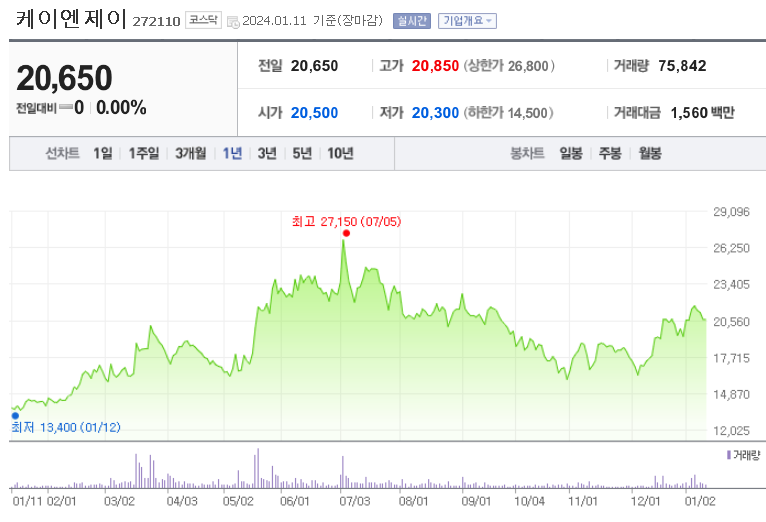This screenshot has width=766, height=522.
Task: Click the 상한가 26,800 text
Action: (x=509, y=66)
